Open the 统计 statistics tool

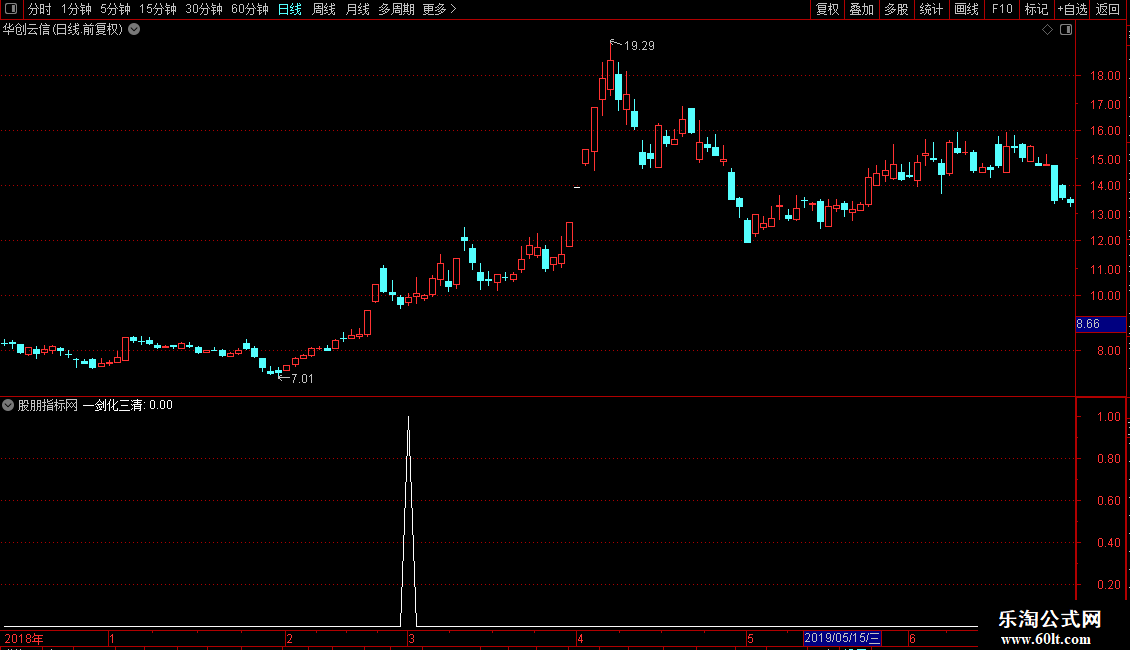point(931,9)
